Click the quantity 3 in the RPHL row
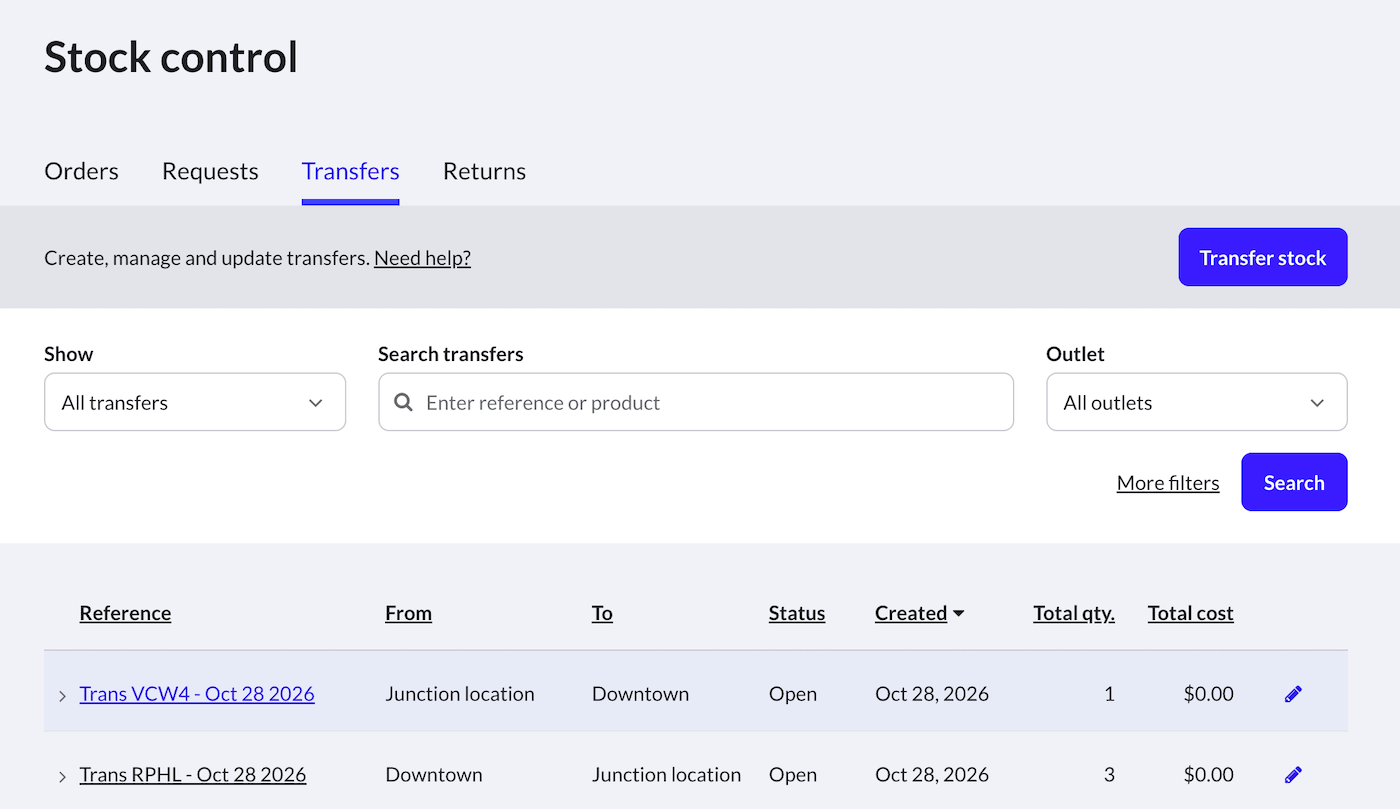 (1109, 775)
